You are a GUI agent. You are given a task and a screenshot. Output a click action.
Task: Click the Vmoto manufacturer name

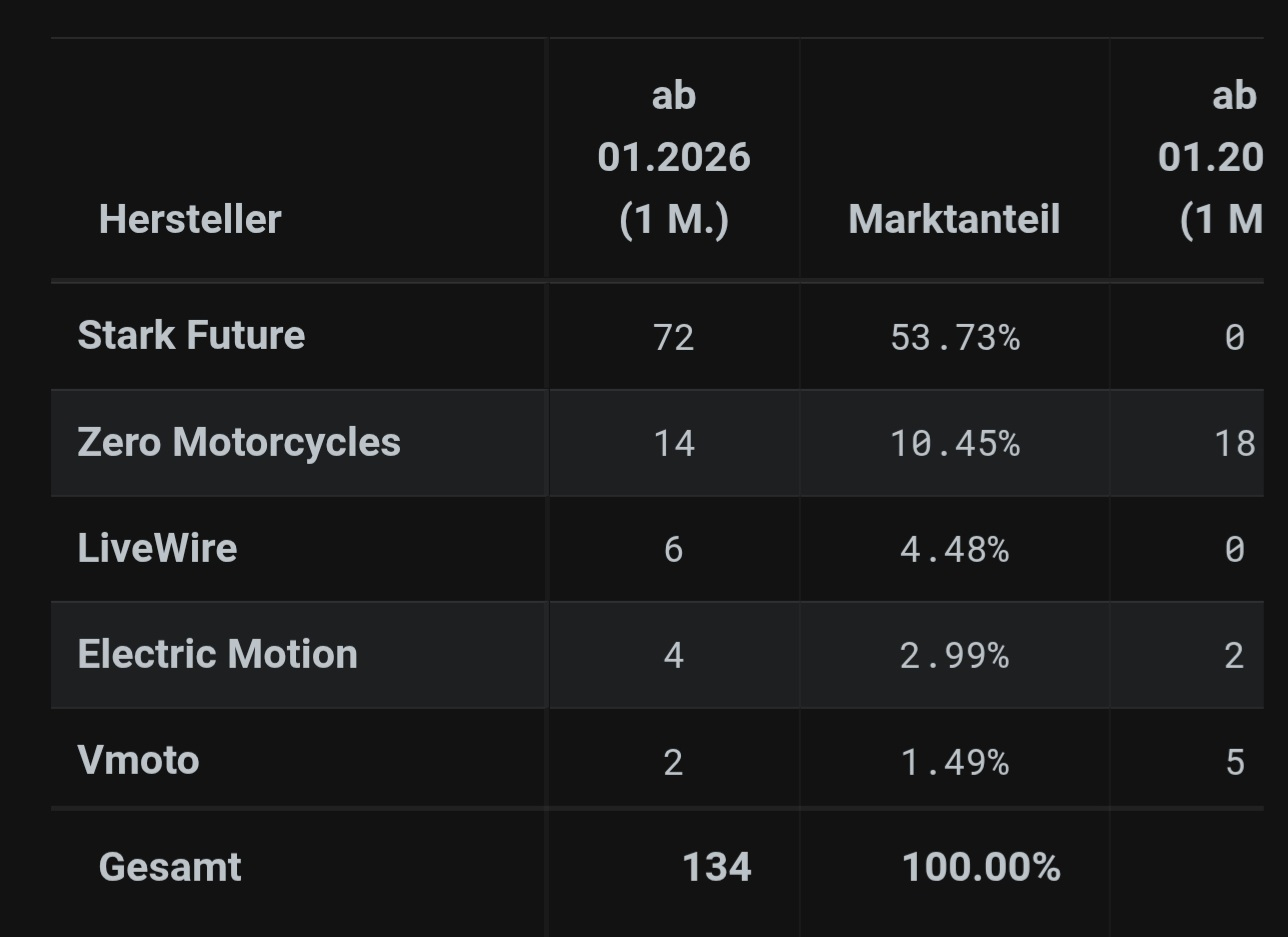(x=138, y=760)
